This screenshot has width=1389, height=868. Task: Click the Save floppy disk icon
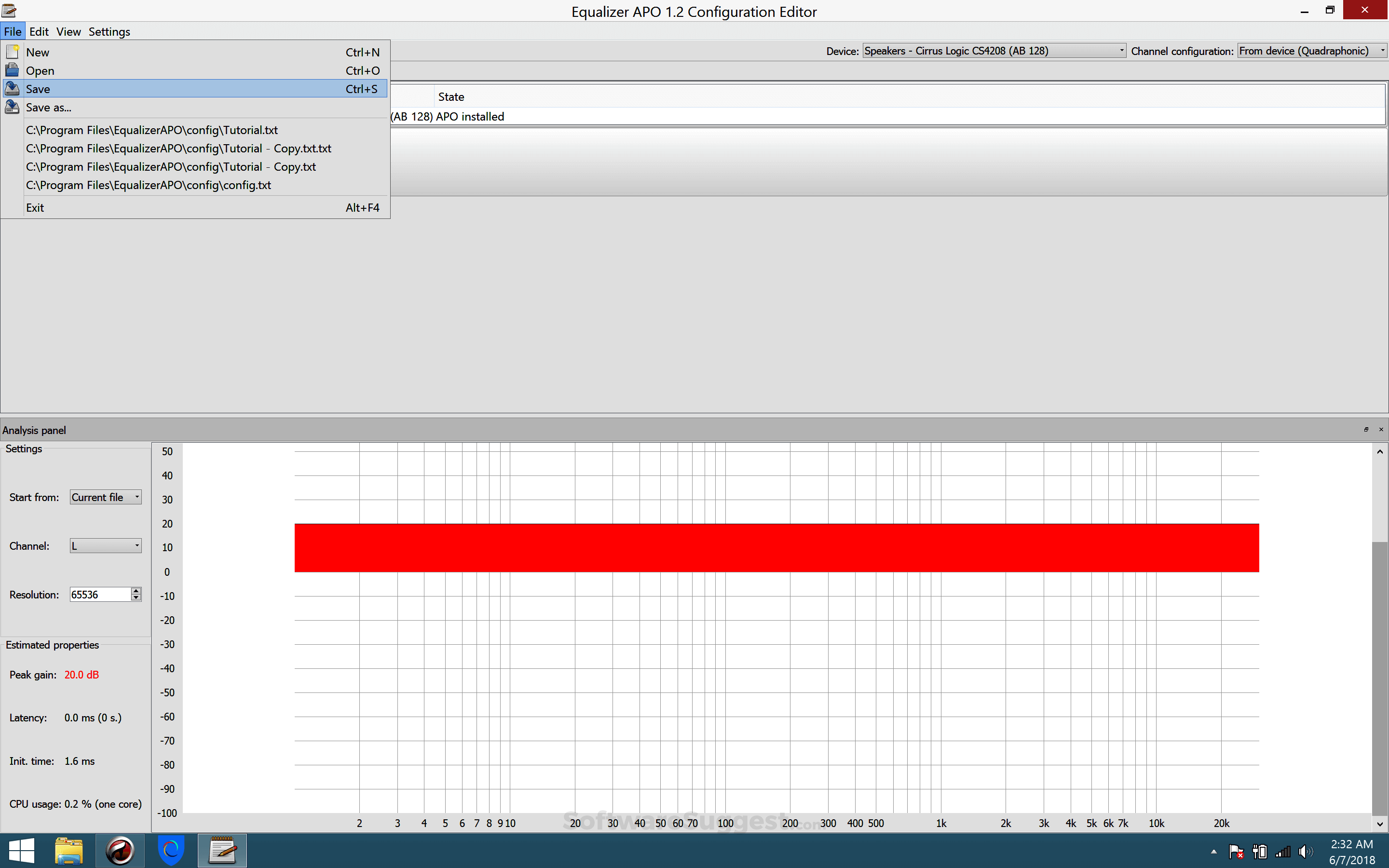[x=12, y=88]
